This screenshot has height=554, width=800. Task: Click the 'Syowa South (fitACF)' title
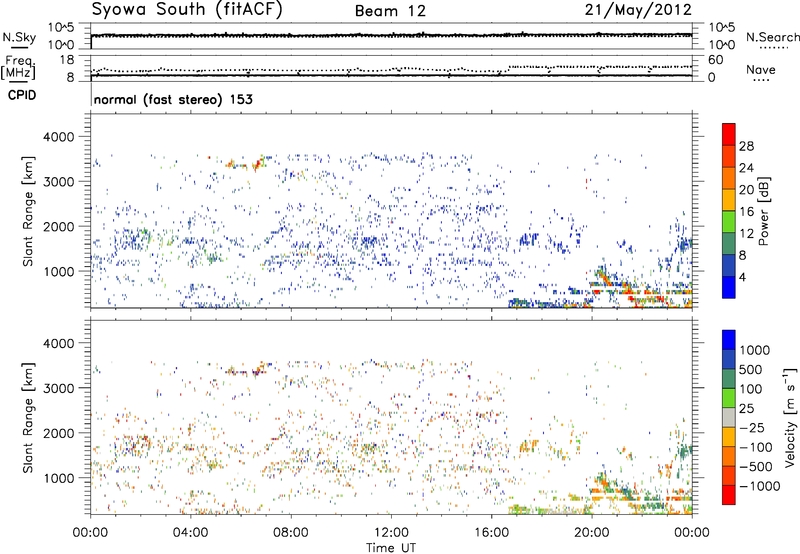(x=187, y=9)
